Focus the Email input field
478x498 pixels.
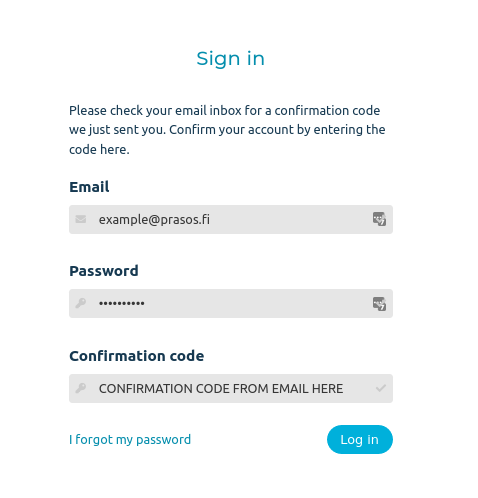tap(231, 219)
